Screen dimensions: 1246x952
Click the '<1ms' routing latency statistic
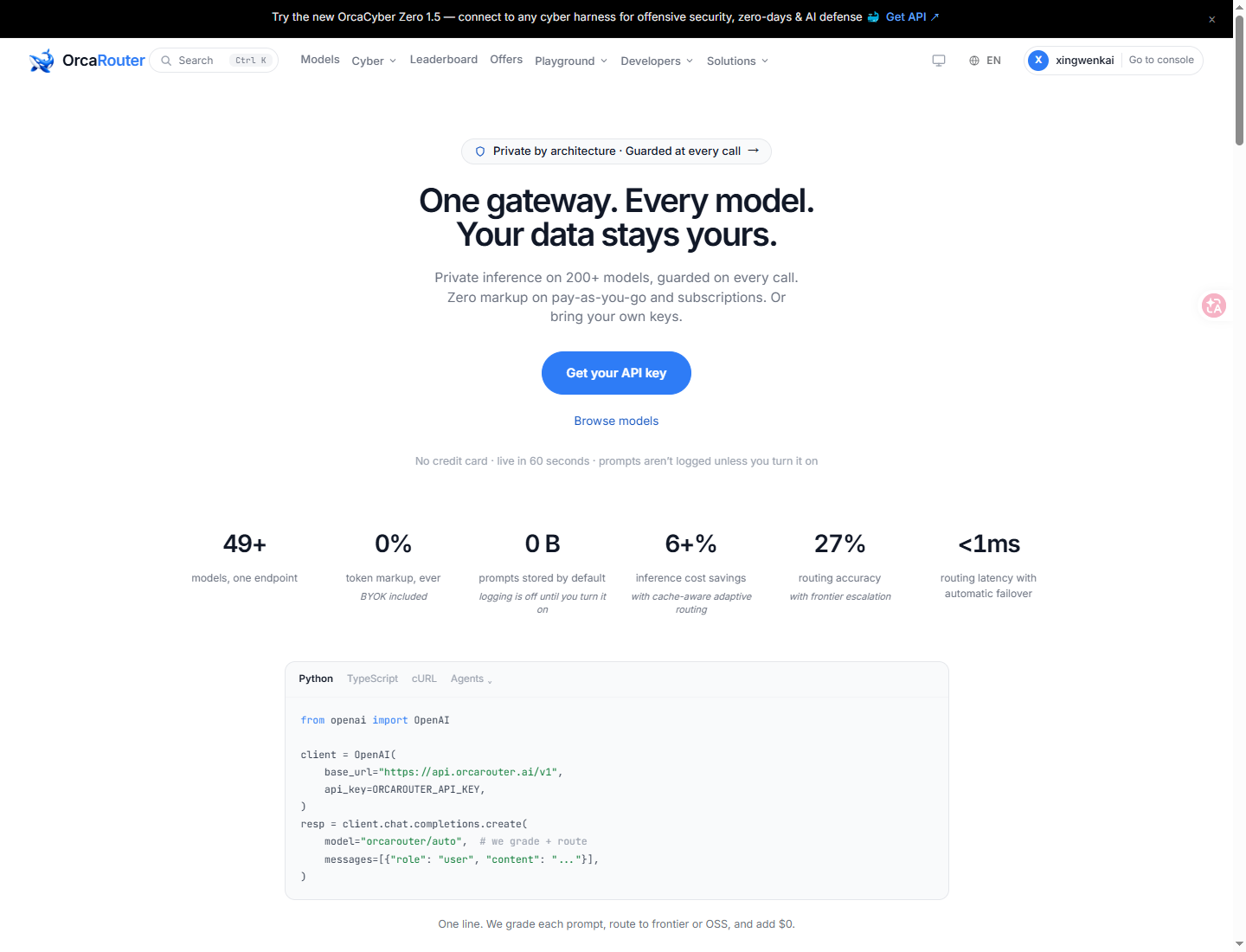989,544
